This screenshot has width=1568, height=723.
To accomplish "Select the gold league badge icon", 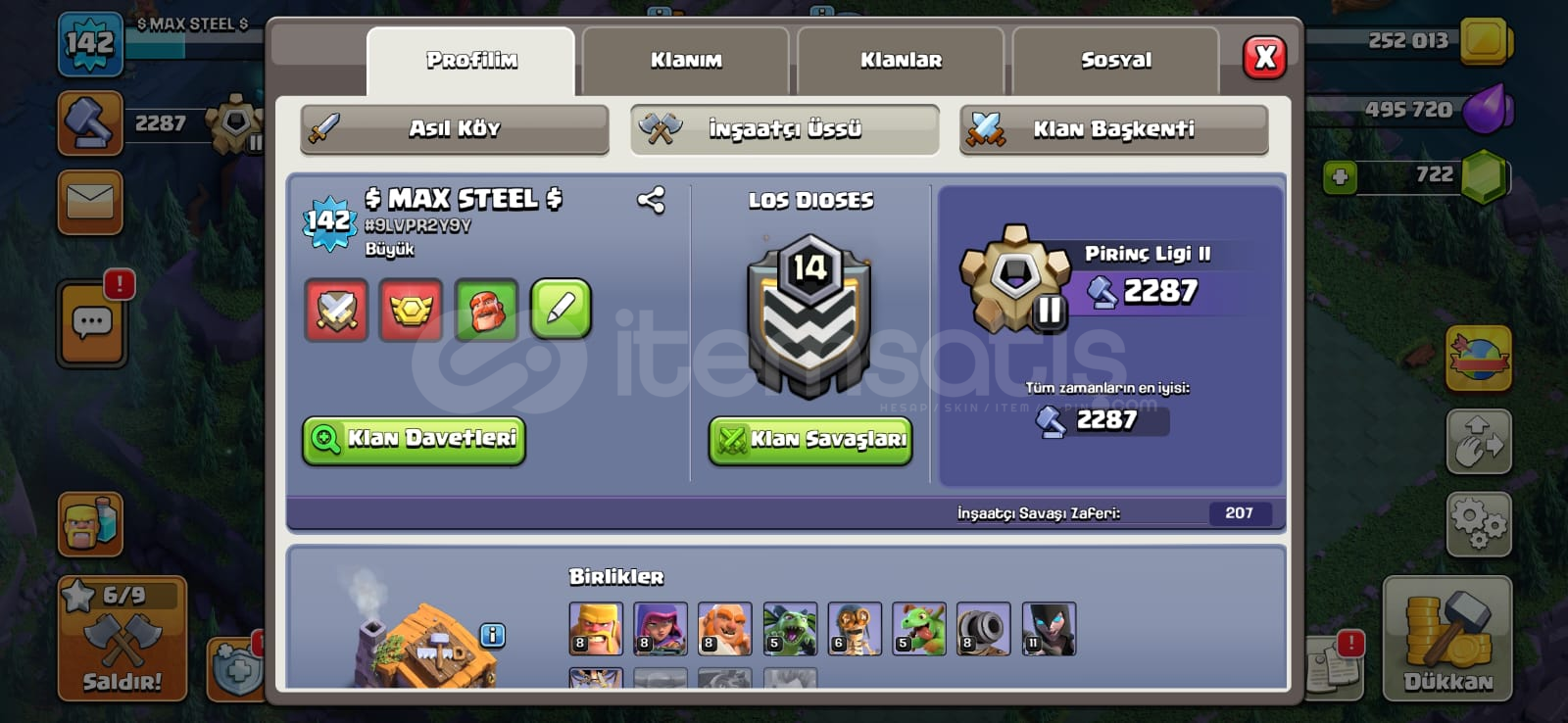I will click(x=411, y=310).
